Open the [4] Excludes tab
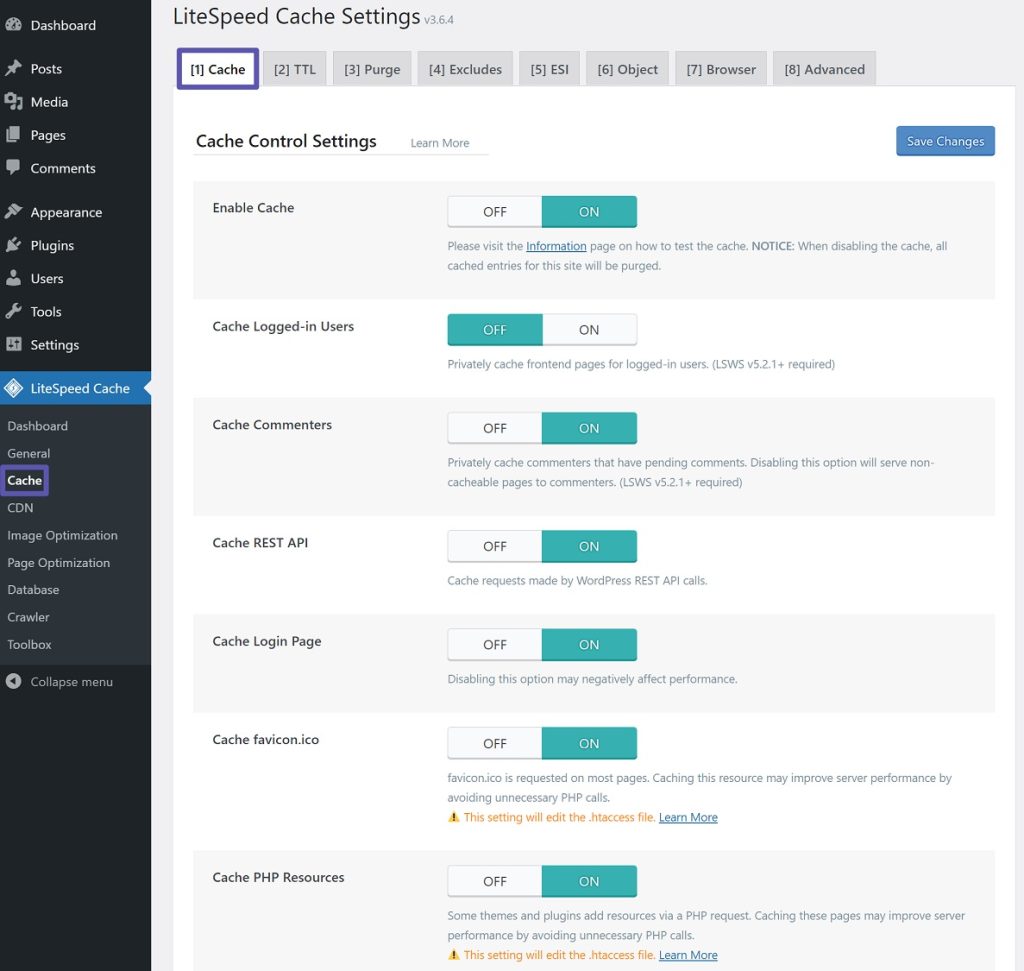Image resolution: width=1024 pixels, height=971 pixels. point(465,69)
